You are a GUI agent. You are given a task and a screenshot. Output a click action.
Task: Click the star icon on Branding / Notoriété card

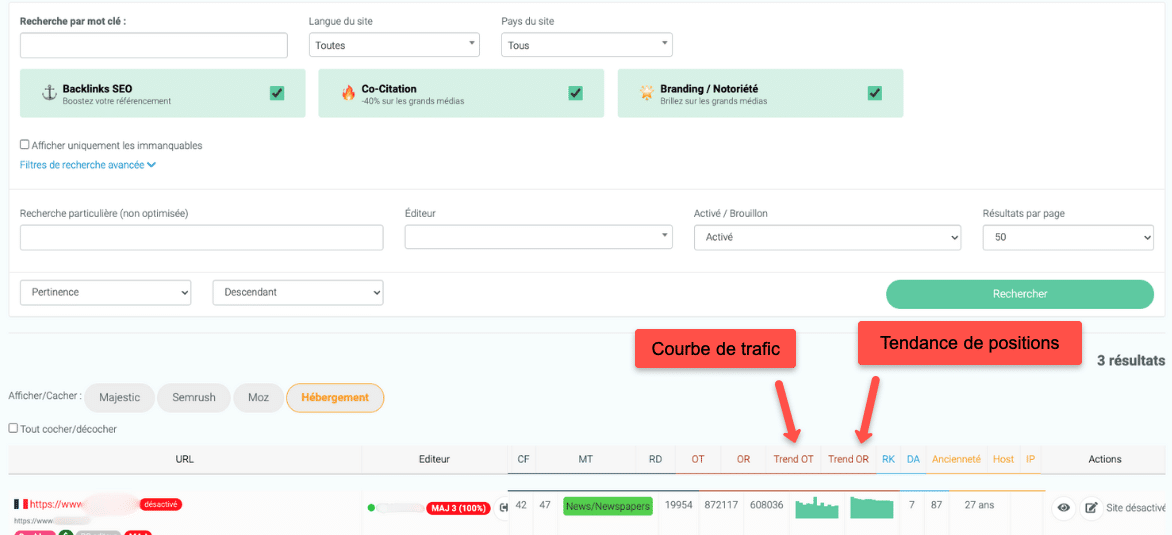[647, 93]
